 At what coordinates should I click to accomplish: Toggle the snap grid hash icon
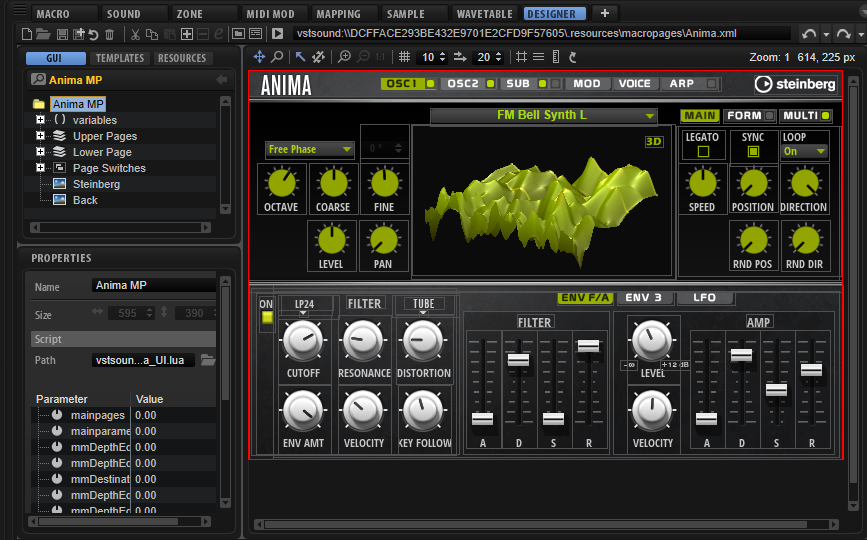point(405,56)
